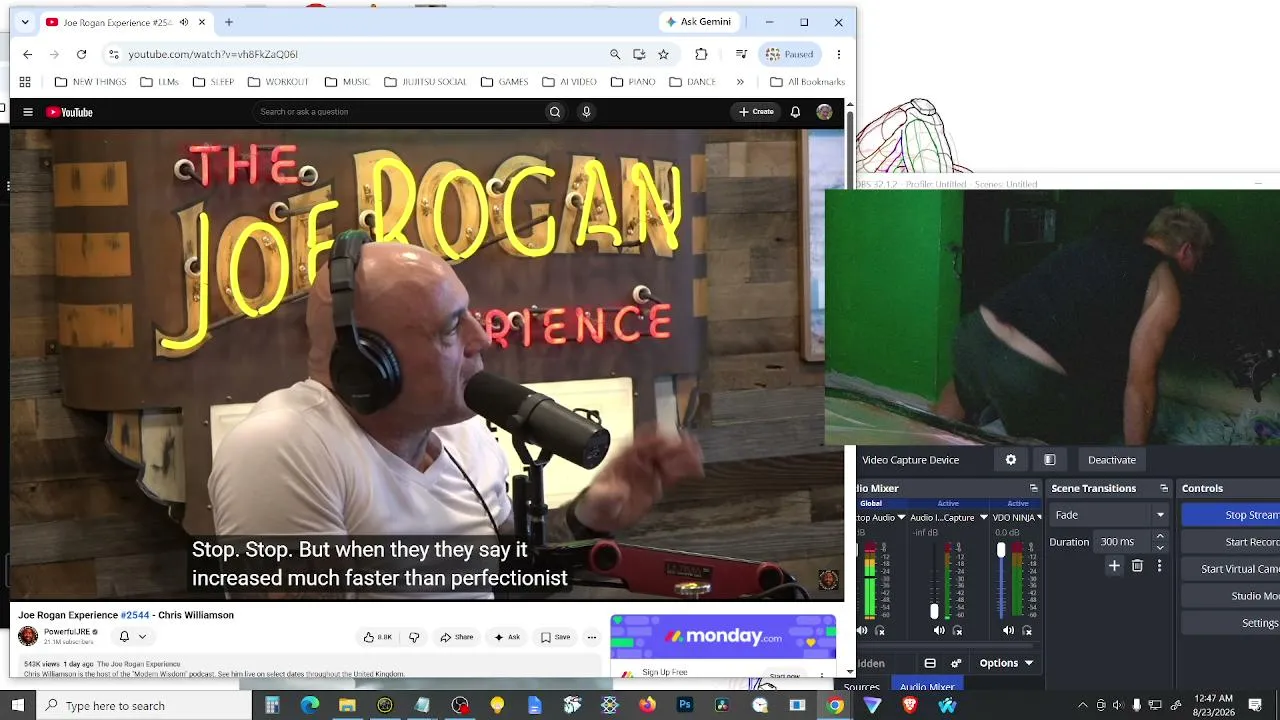1280x720 pixels.
Task: Toggle monitoring for VDO NINJA channel
Action: 1027,631
